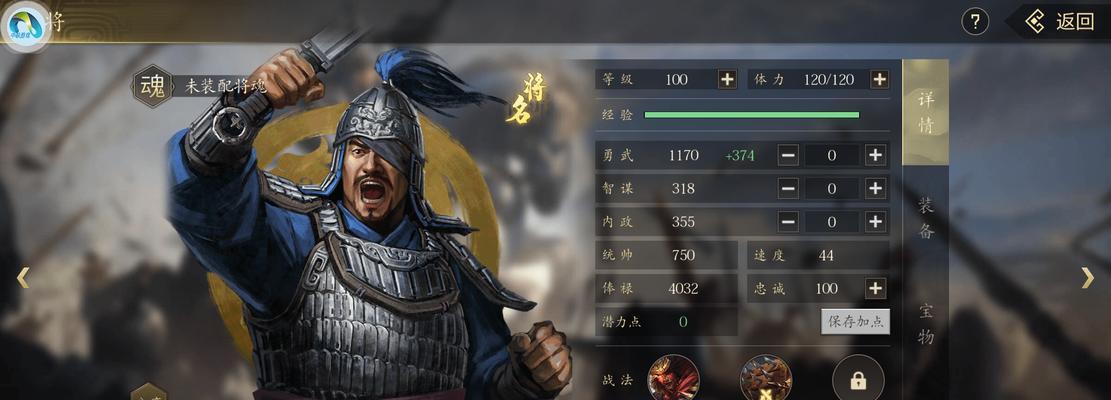
Task: Click the 返回 back button
Action: pos(1059,21)
